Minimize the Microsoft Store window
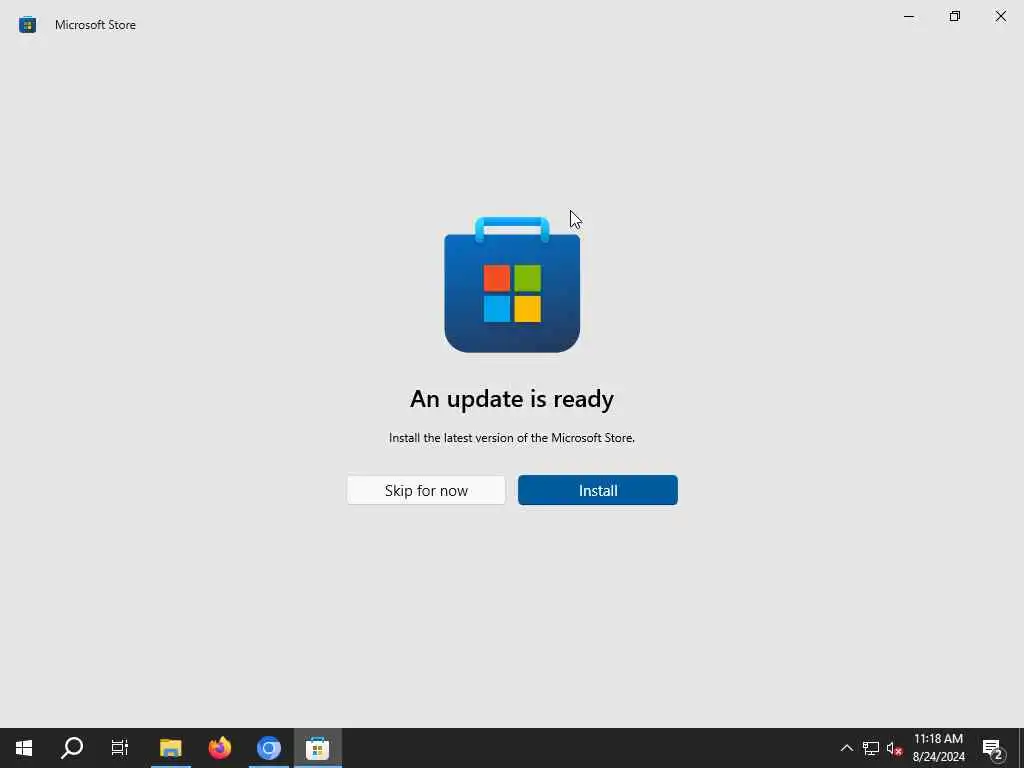 908,16
